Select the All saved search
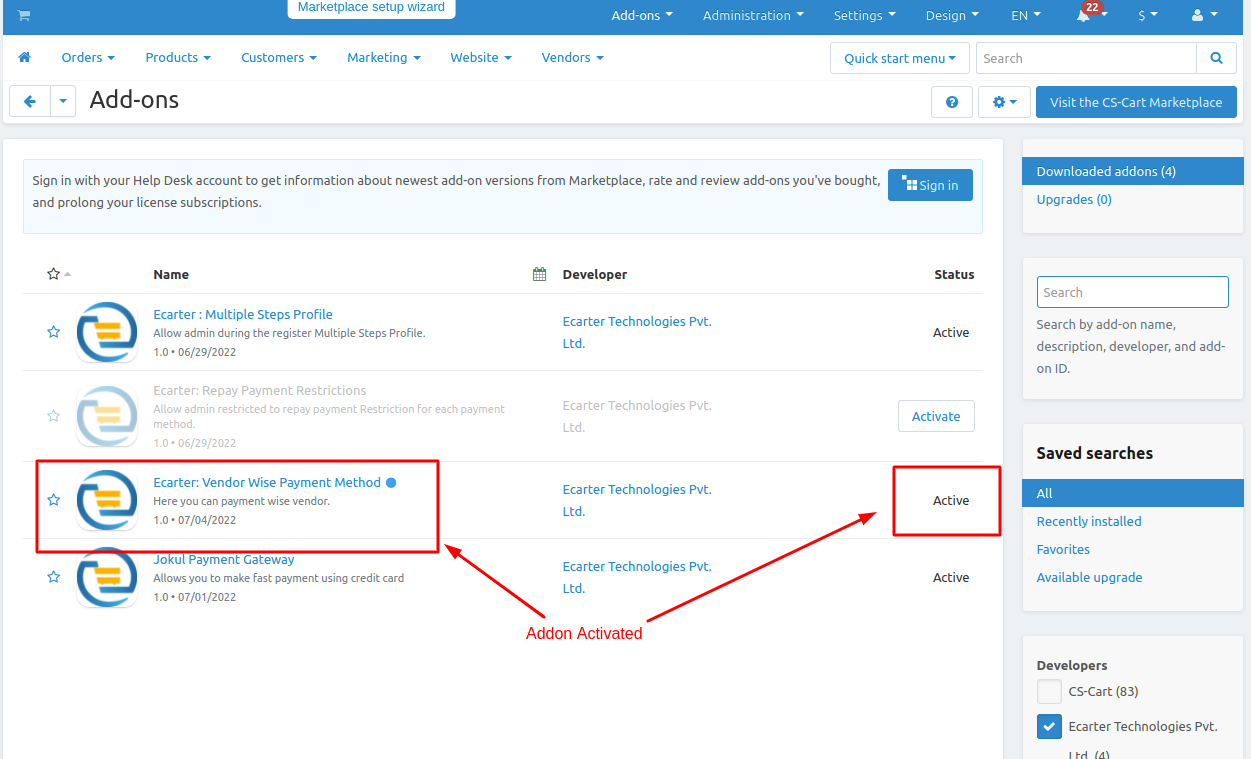 [1132, 494]
